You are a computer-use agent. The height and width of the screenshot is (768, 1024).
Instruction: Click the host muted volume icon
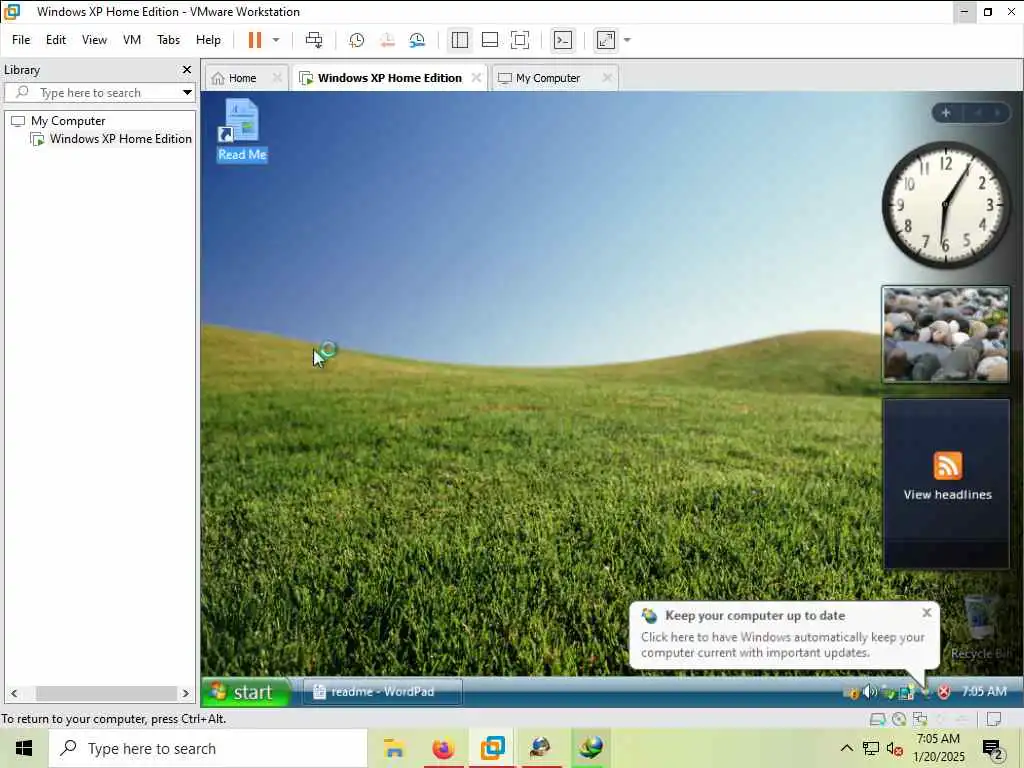tap(895, 748)
